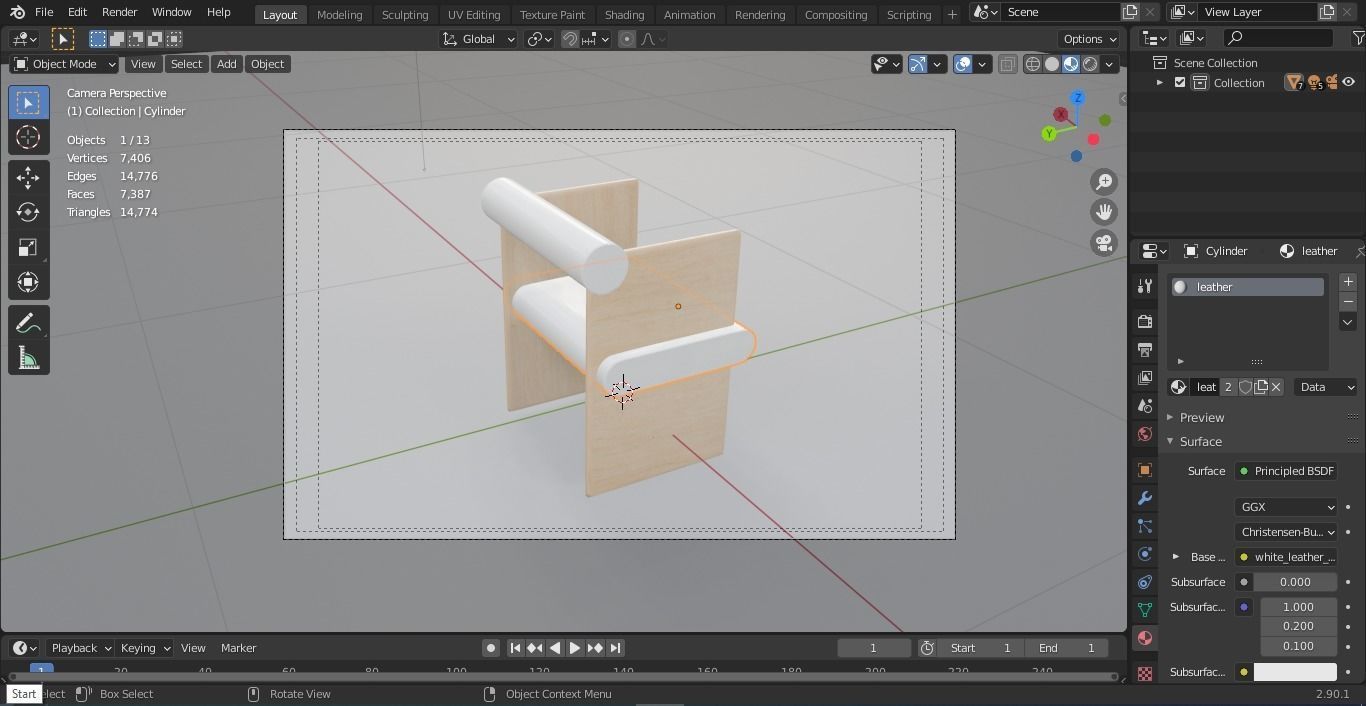Open the Render properties tab
The height and width of the screenshot is (706, 1366).
(1145, 321)
